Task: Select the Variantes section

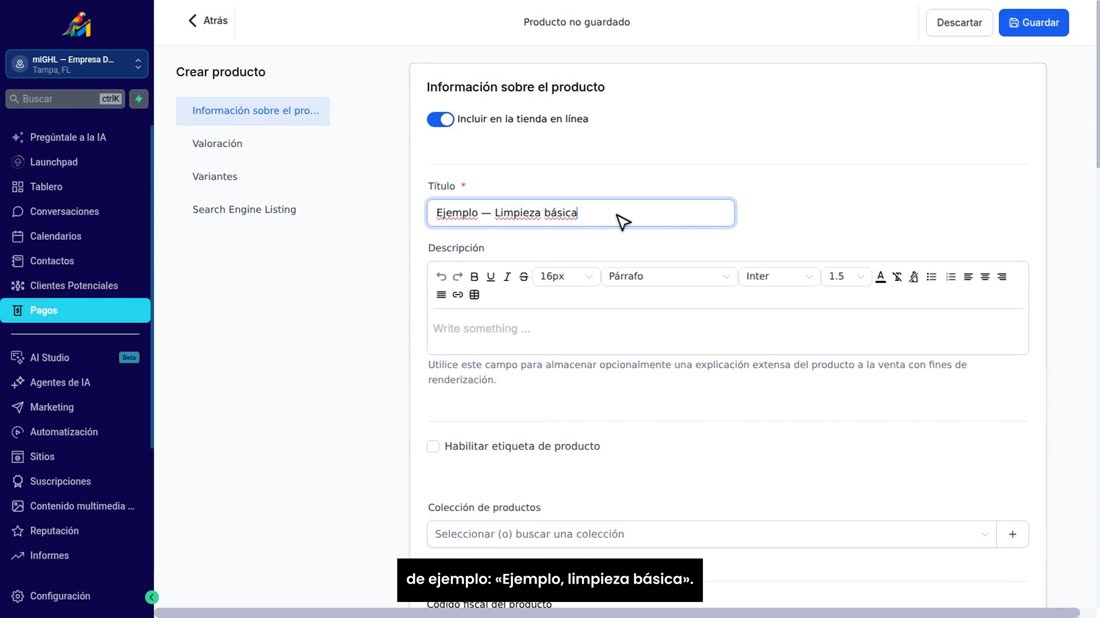Action: 215,176
